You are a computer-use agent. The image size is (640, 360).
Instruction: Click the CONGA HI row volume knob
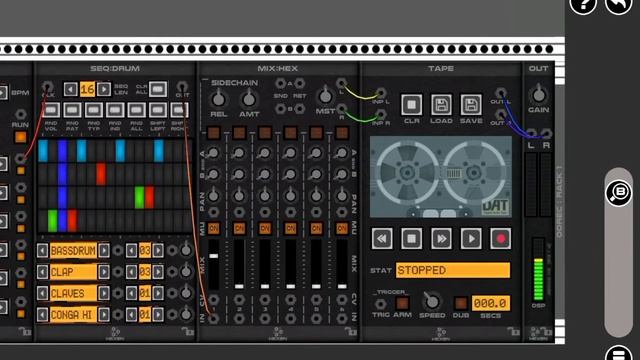[x=186, y=314]
